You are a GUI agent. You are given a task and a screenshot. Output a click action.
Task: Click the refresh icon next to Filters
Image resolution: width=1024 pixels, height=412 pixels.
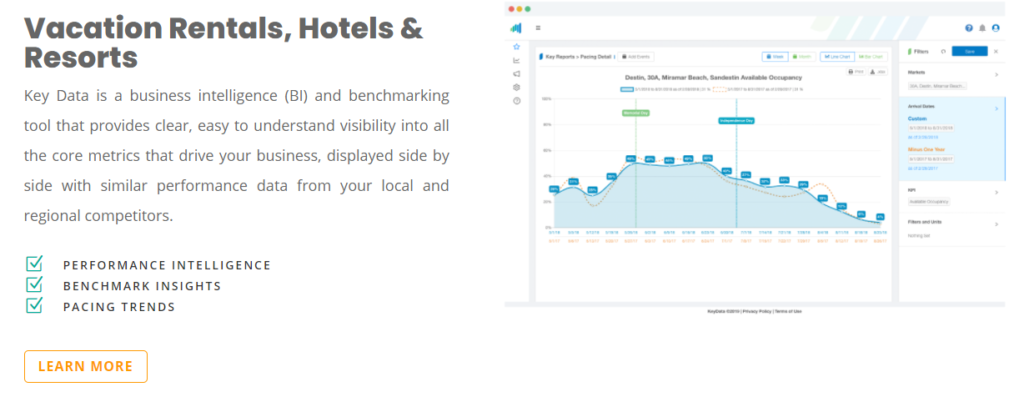[x=943, y=51]
